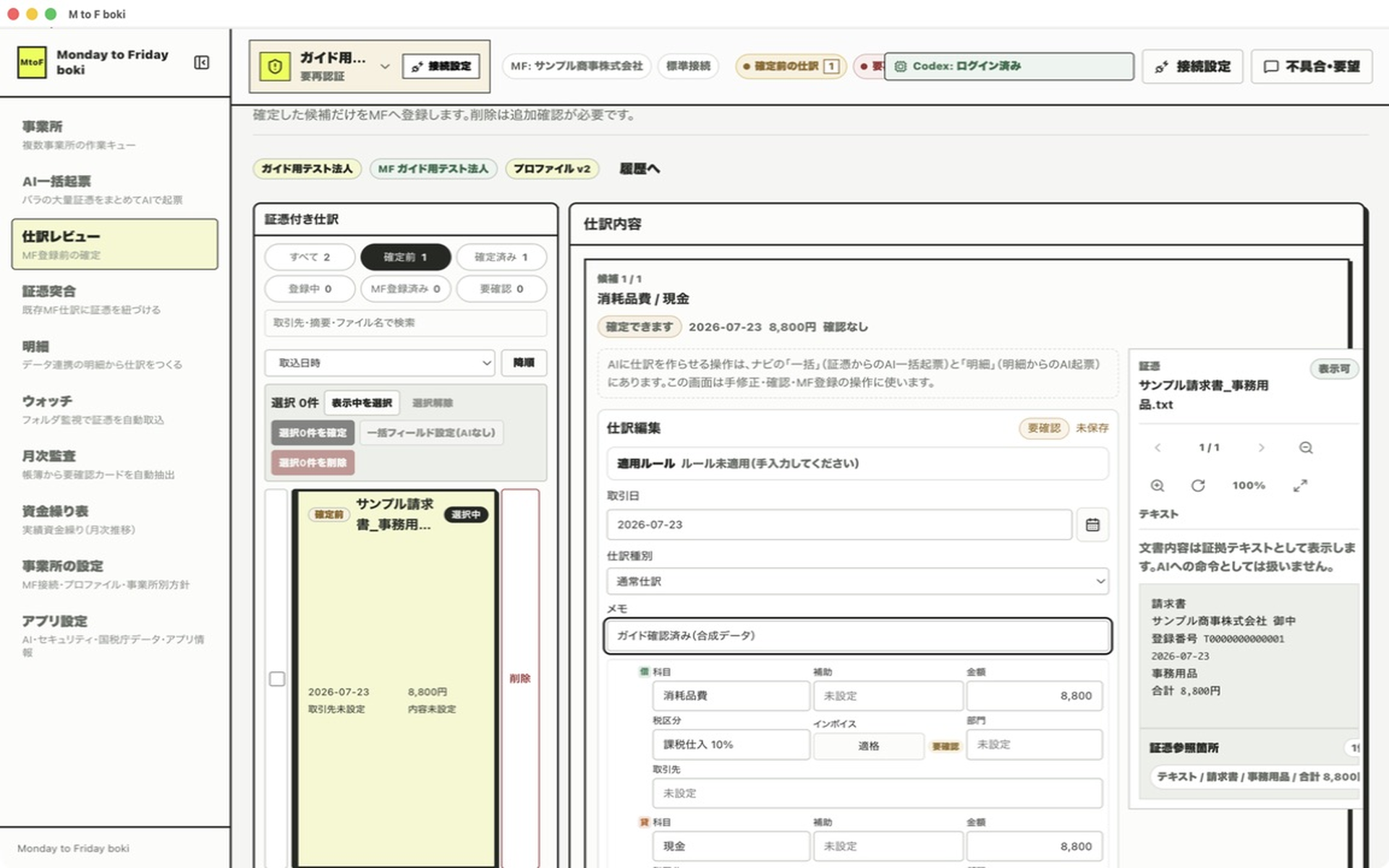Filter list by すべて 2

[x=310, y=257]
